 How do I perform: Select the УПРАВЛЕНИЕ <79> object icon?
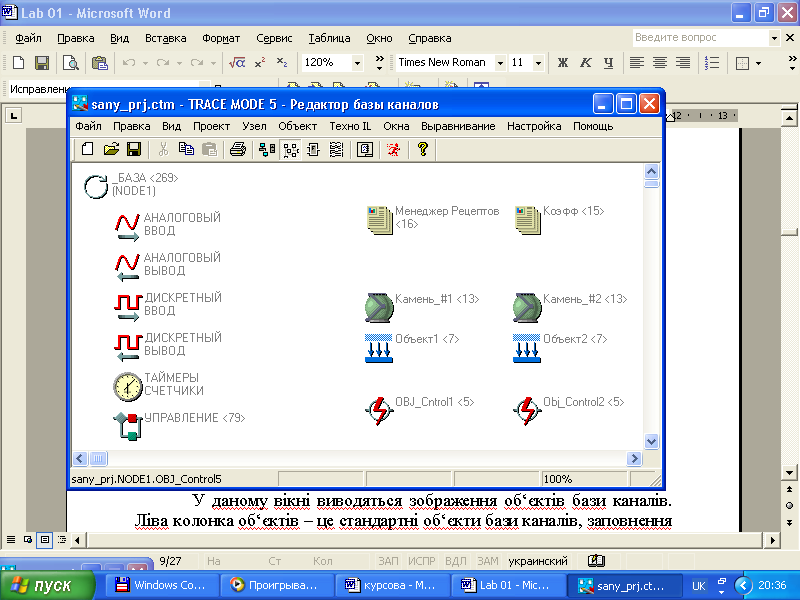(128, 426)
